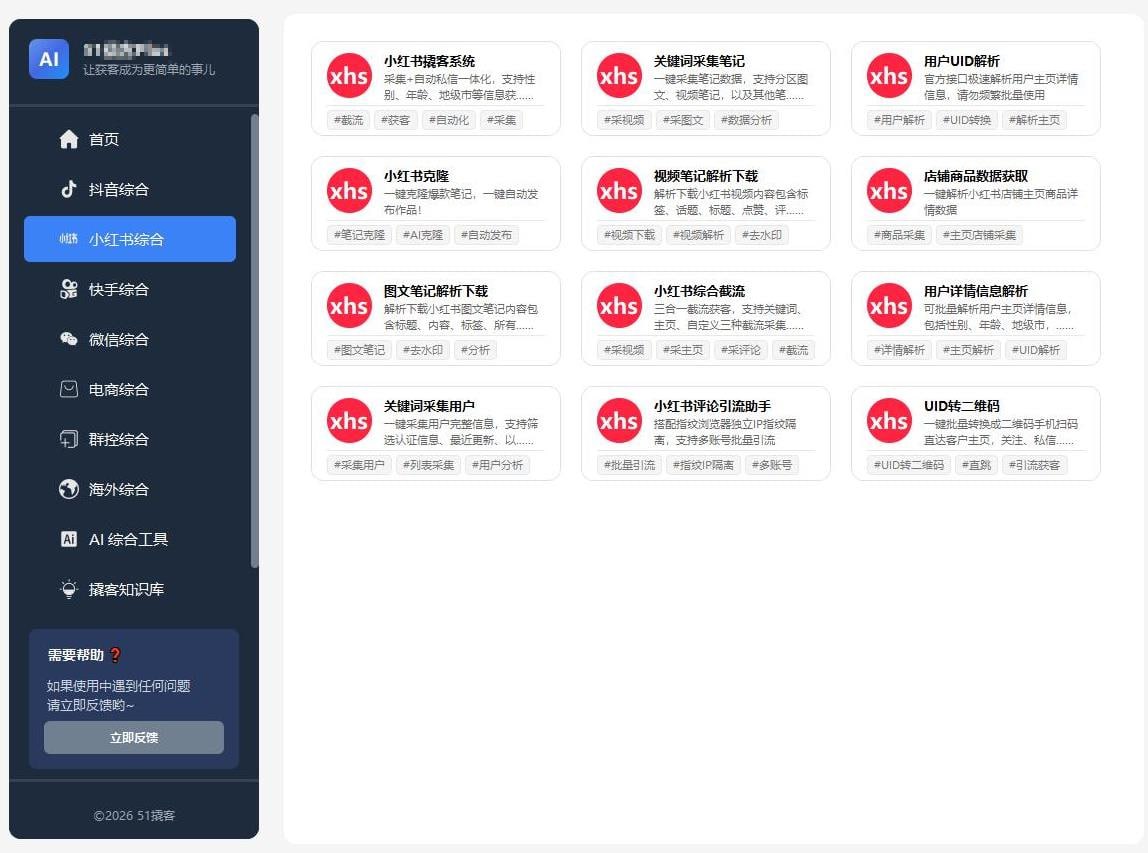Click the device icon beside 群控综合
Screen dimensions: 1148x853
click(x=69, y=439)
